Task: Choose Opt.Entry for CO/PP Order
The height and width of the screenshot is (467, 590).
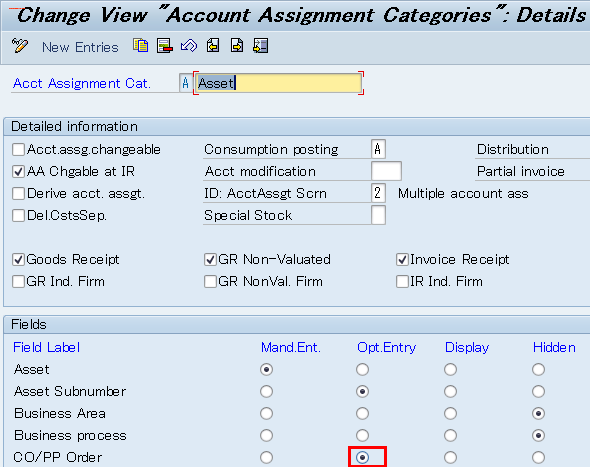Action: click(x=362, y=458)
